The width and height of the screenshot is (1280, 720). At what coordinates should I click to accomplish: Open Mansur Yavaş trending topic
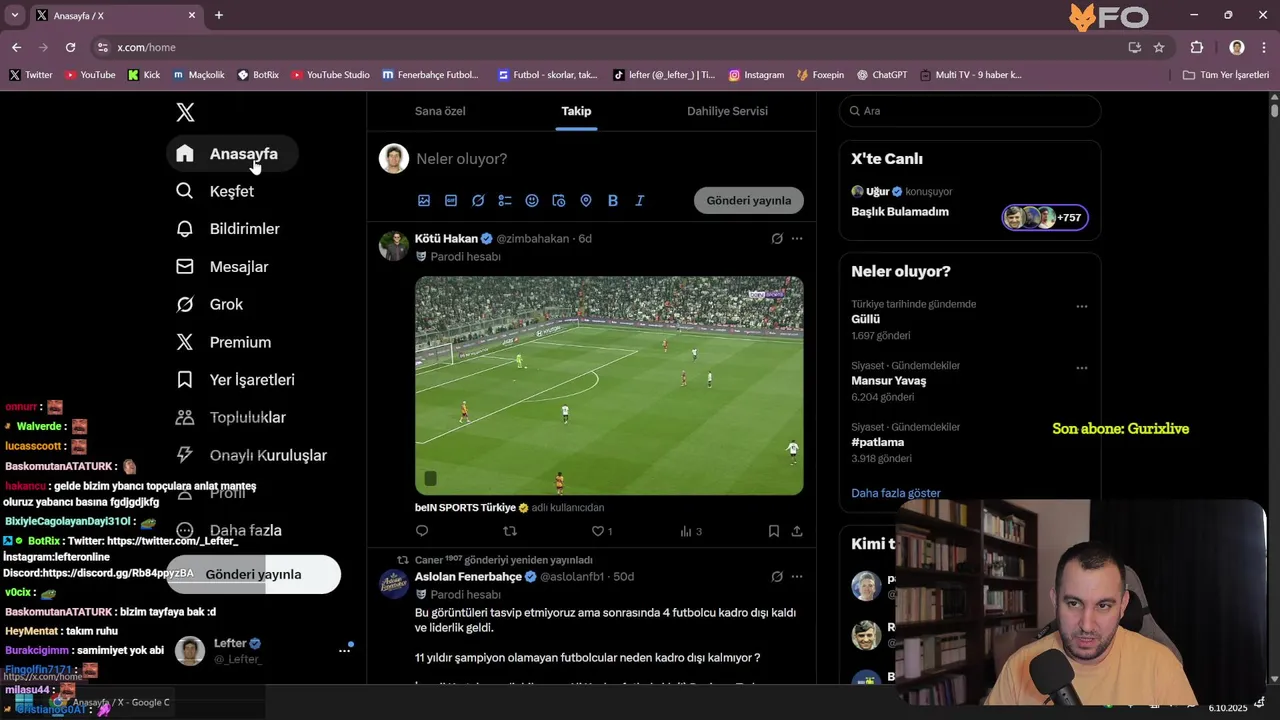pyautogui.click(x=889, y=381)
